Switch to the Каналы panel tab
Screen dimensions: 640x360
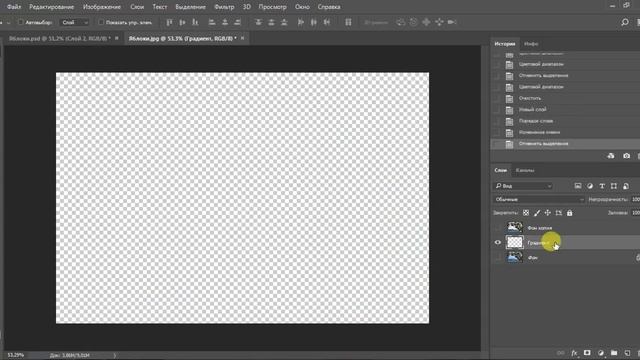(525, 170)
